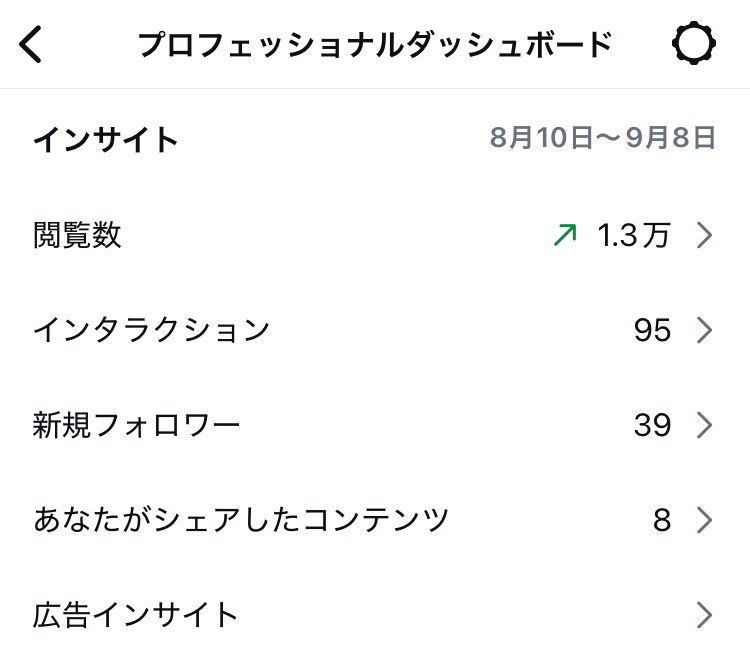Open the インタラクション row
750x660 pixels.
[152, 330]
